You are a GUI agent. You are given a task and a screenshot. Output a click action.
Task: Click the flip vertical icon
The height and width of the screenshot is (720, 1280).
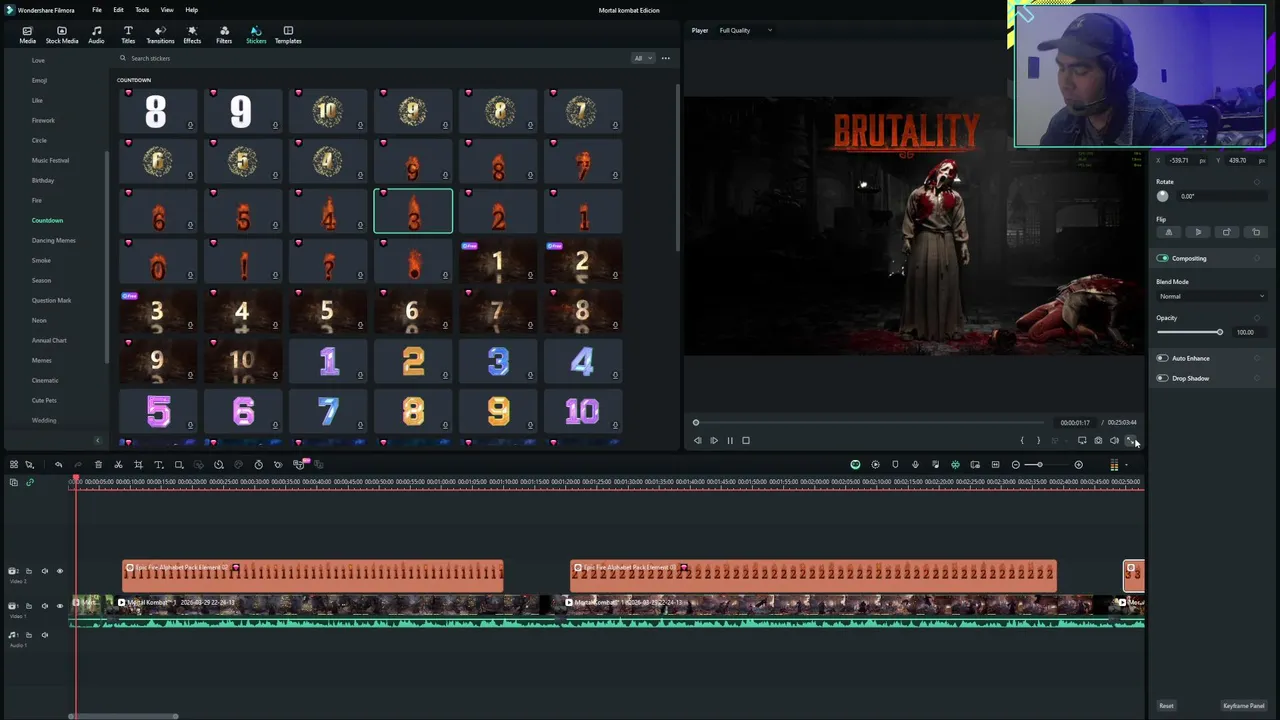click(1198, 232)
